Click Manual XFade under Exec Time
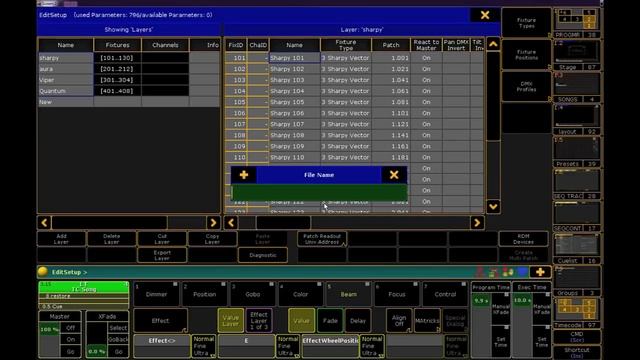 (542, 309)
